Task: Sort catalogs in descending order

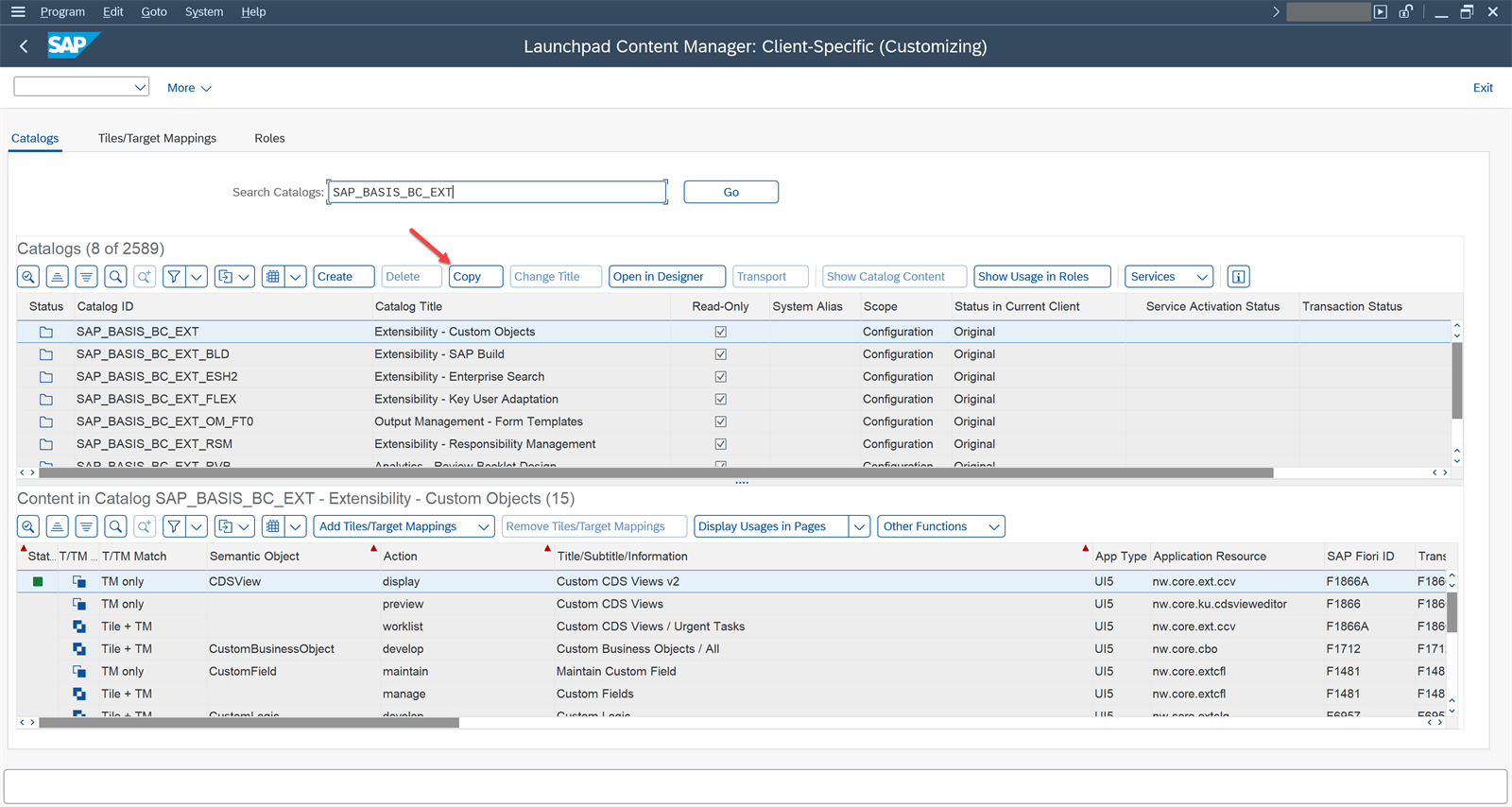Action: 86,277
